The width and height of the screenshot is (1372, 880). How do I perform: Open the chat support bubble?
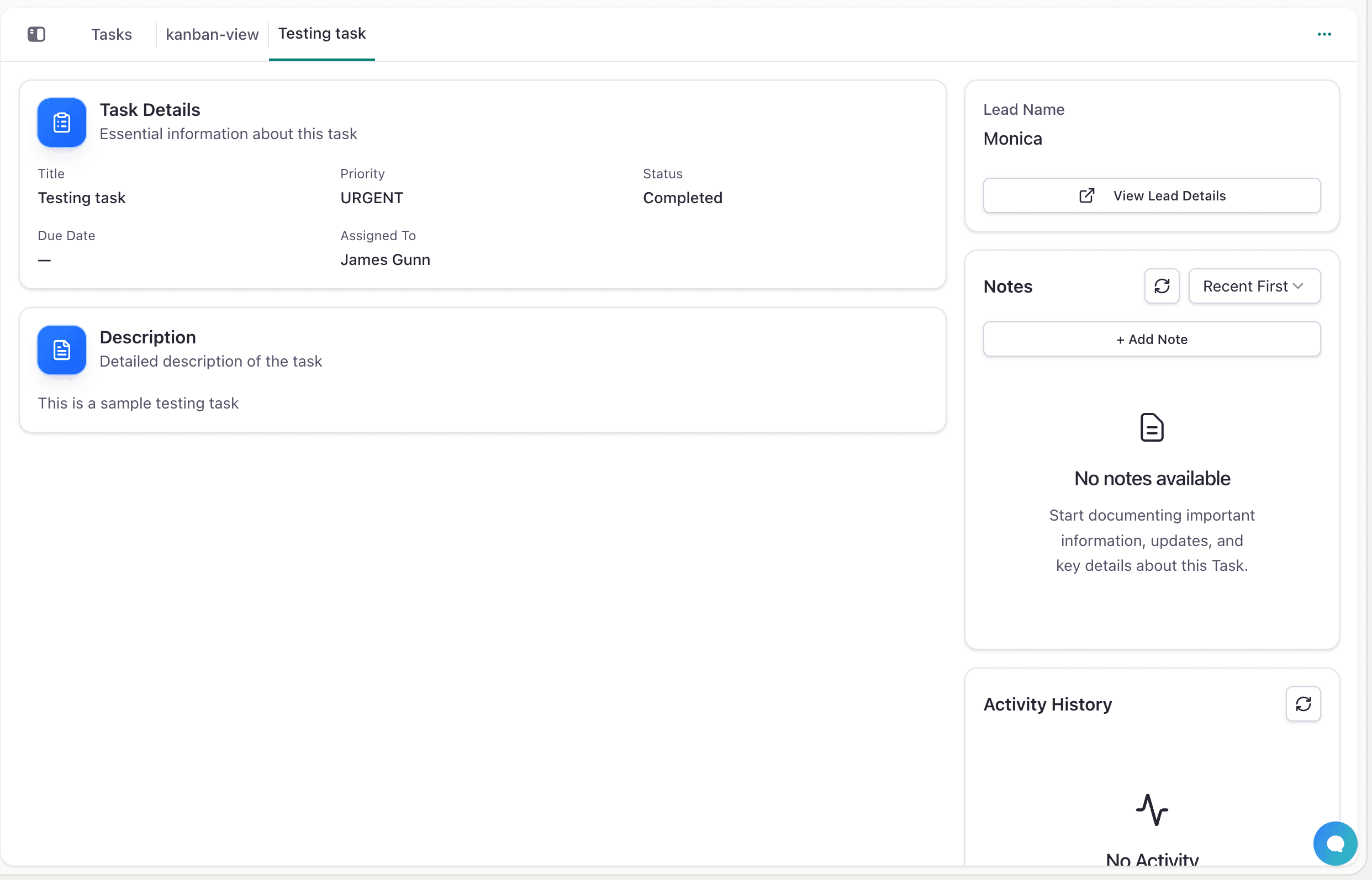[x=1335, y=843]
